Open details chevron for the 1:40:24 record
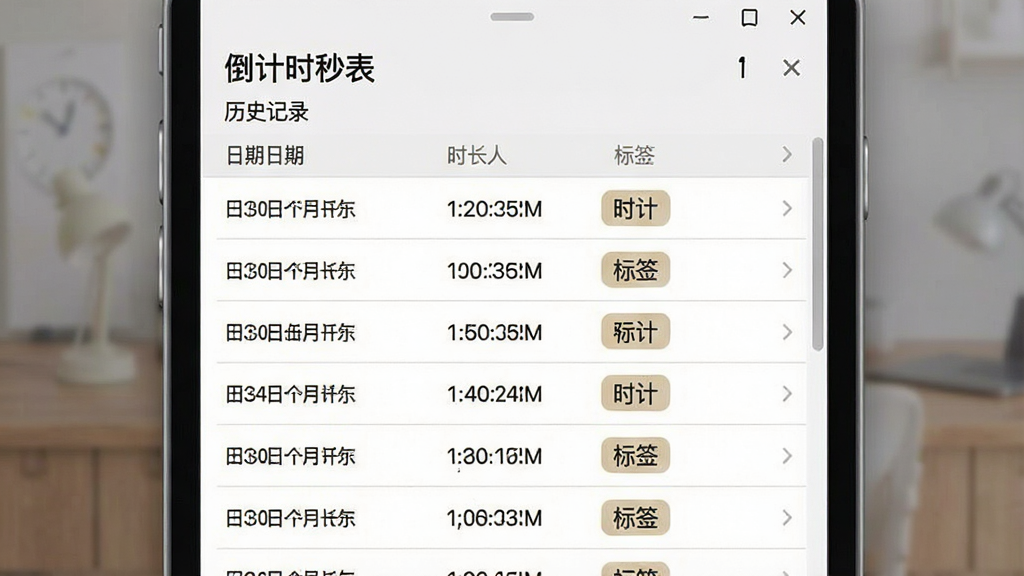Screen dimensions: 1024x576 [x=787, y=394]
